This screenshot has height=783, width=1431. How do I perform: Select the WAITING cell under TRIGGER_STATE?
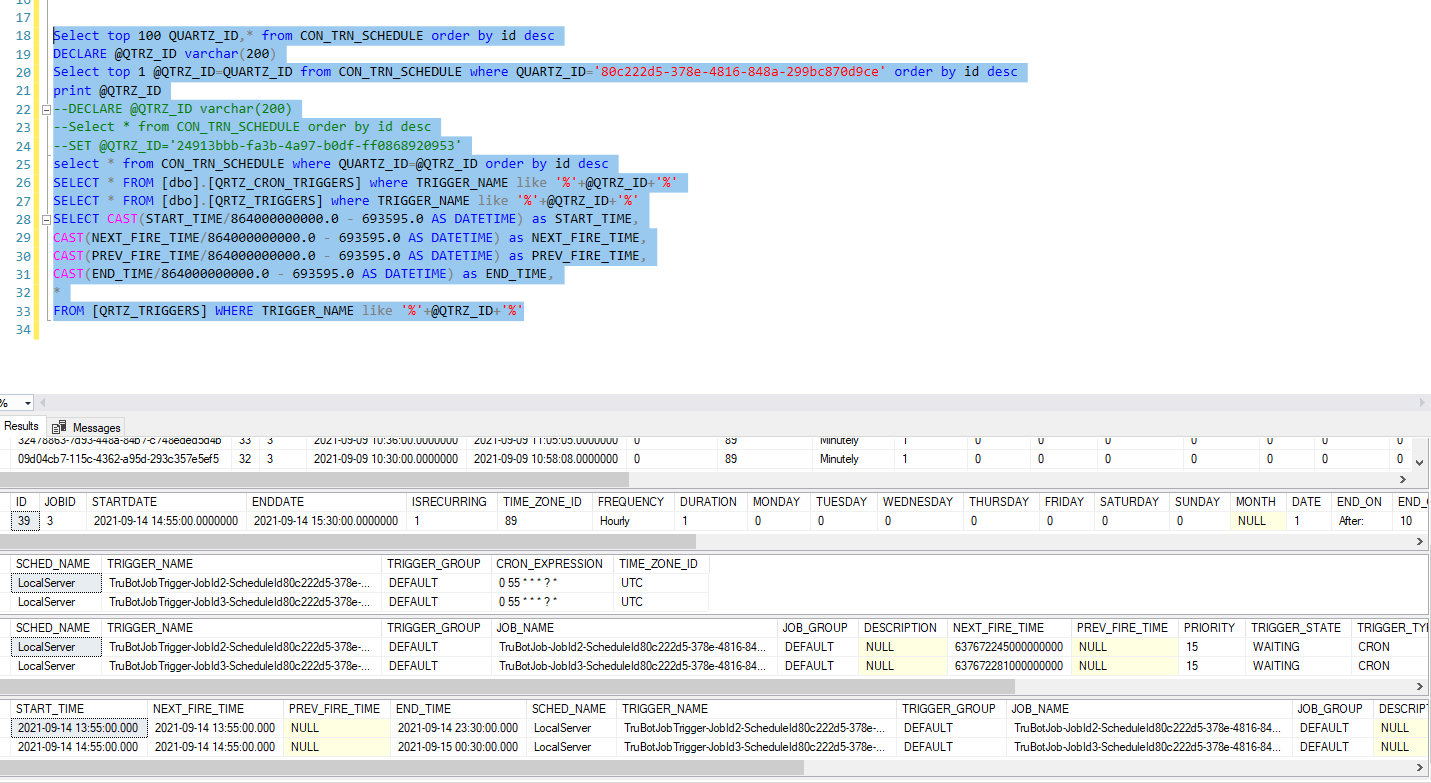click(x=1277, y=647)
